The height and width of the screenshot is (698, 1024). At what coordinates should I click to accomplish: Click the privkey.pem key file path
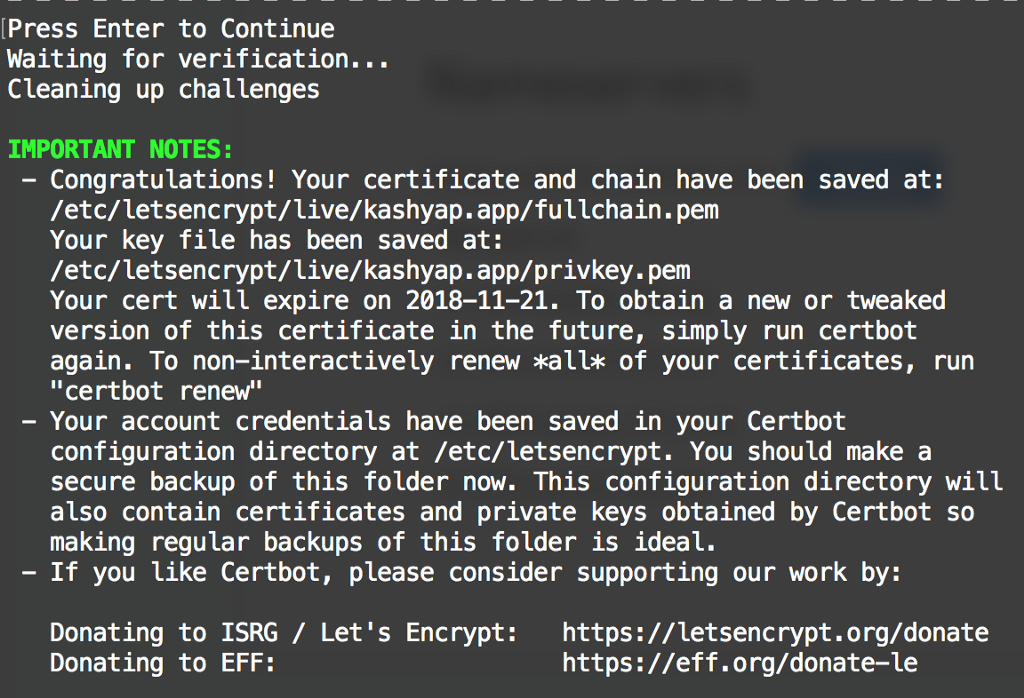(x=370, y=271)
